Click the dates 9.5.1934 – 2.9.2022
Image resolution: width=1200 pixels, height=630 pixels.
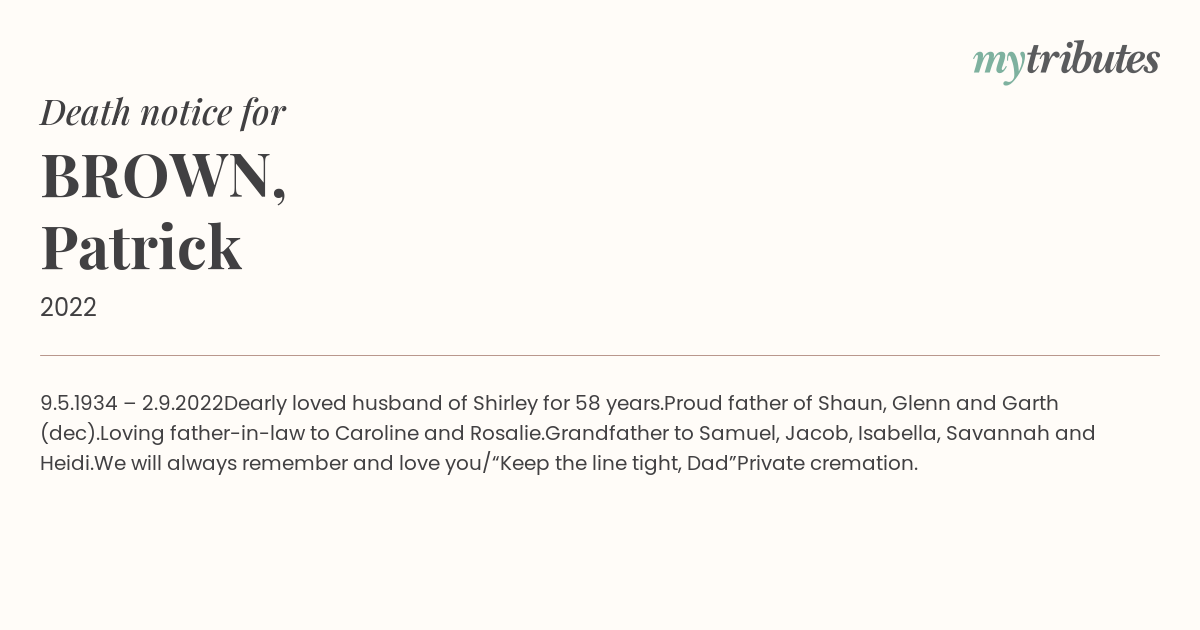click(132, 404)
